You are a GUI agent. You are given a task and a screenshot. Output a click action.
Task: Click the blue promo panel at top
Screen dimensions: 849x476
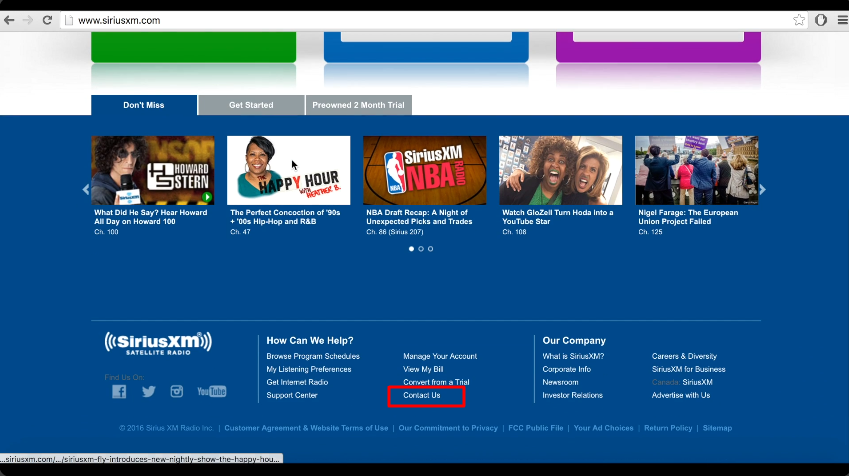coord(426,47)
